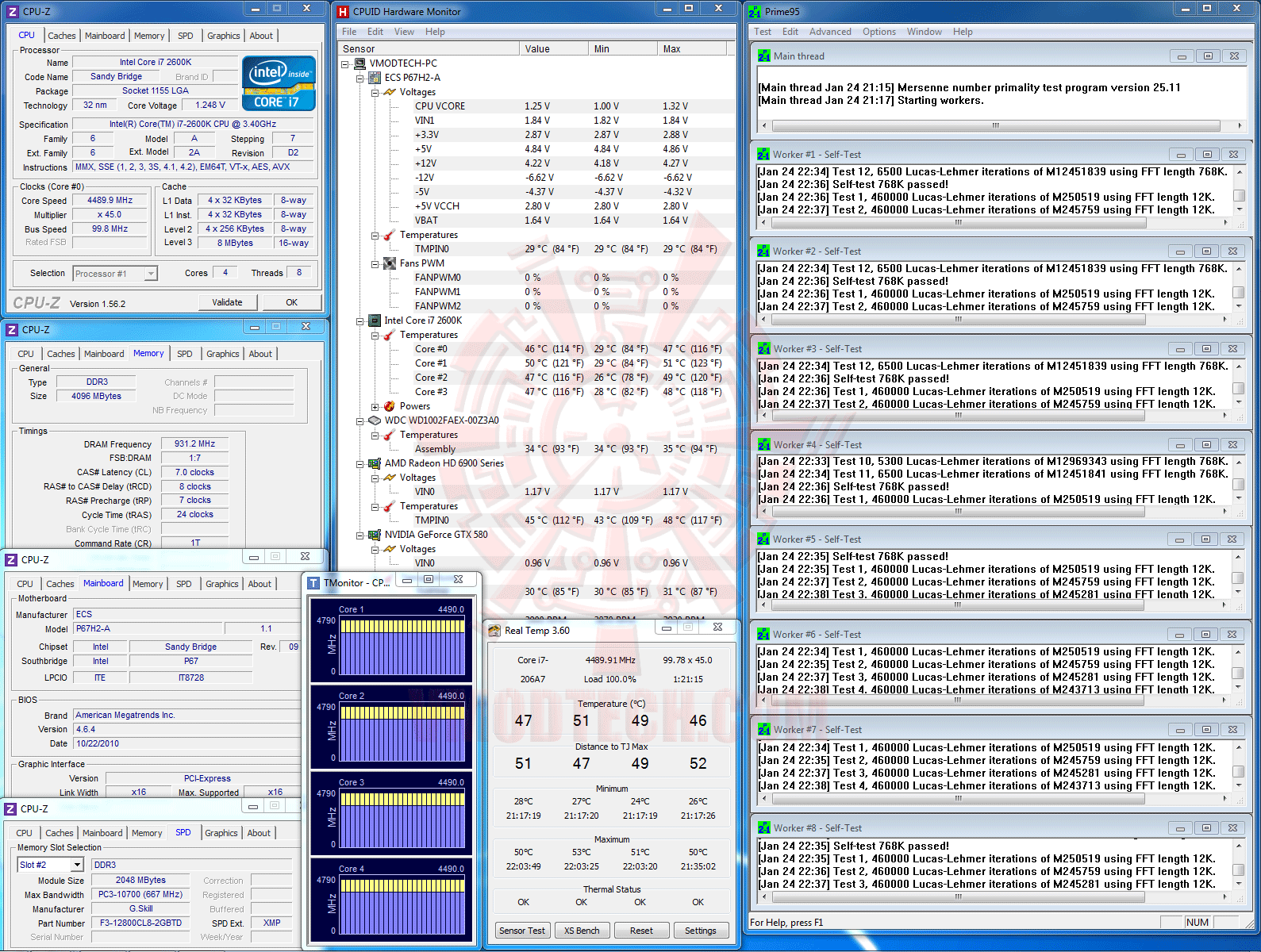Click the Worker #1 vertical scrollbar thumb
Image resolution: width=1261 pixels, height=952 pixels.
(1239, 196)
